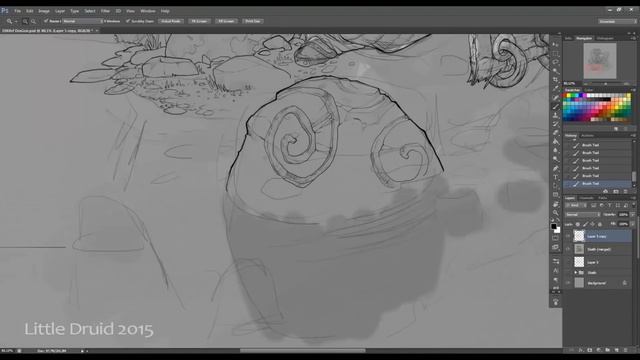The height and width of the screenshot is (360, 640).
Task: Select the Zoom tool in toolbar
Action: click(x=556, y=212)
